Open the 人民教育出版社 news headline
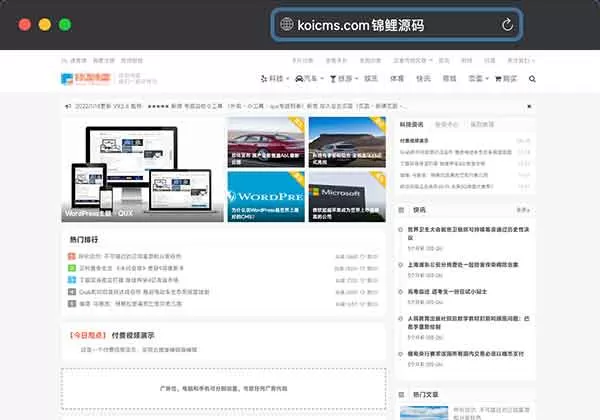600x420 pixels. [x=468, y=322]
